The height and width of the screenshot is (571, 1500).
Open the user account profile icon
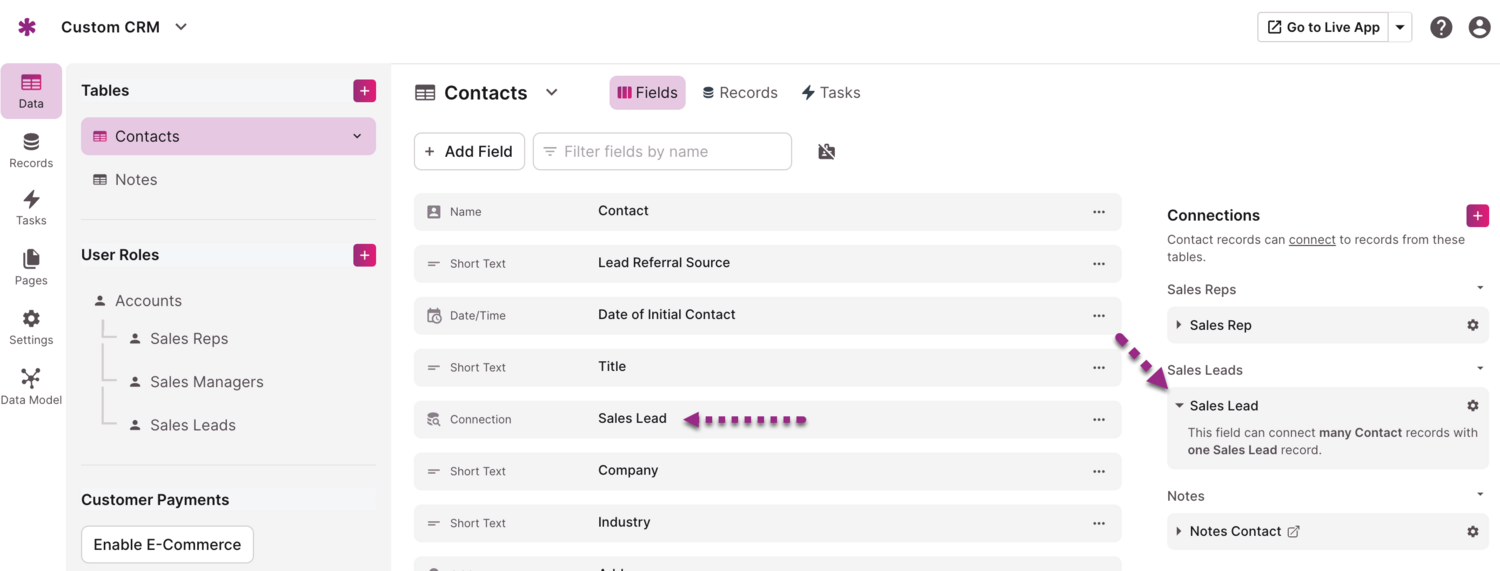(1479, 28)
